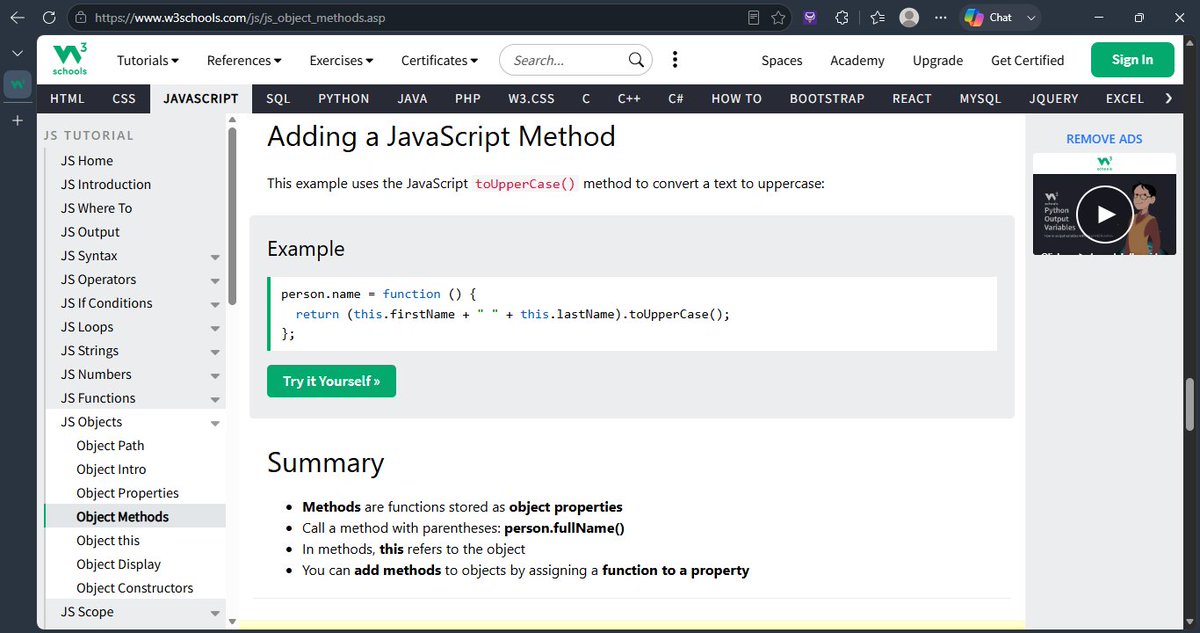This screenshot has height=633, width=1200.
Task: Open the References dropdown menu
Action: pos(245,60)
